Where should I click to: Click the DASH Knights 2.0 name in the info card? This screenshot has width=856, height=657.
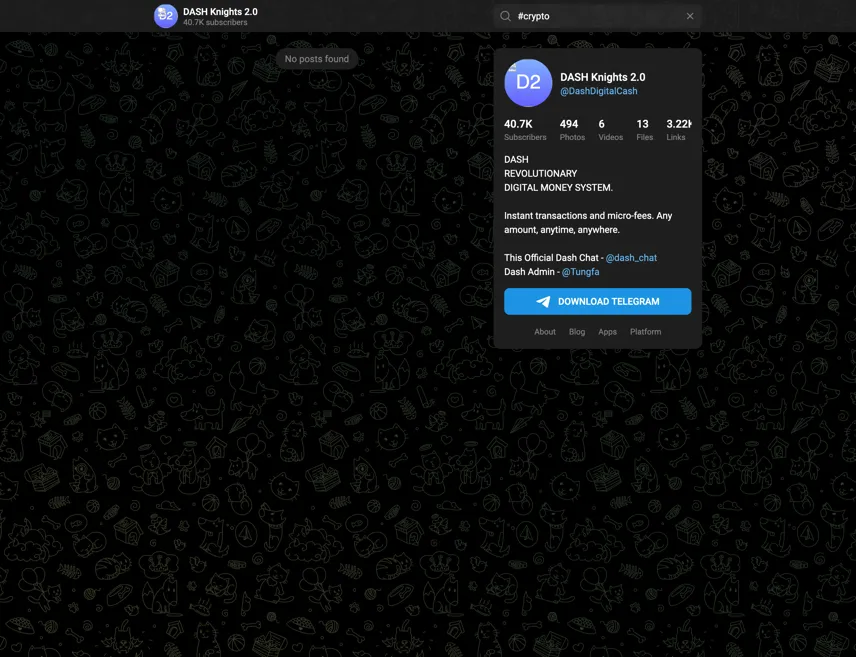point(602,77)
